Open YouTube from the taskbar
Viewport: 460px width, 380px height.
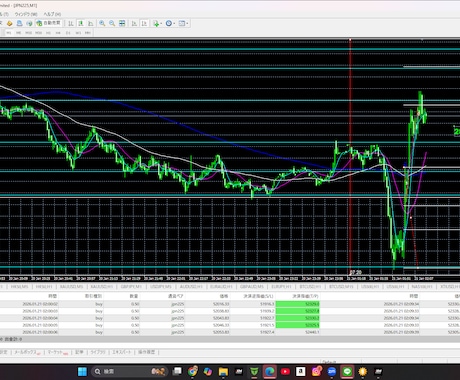(x=285, y=371)
